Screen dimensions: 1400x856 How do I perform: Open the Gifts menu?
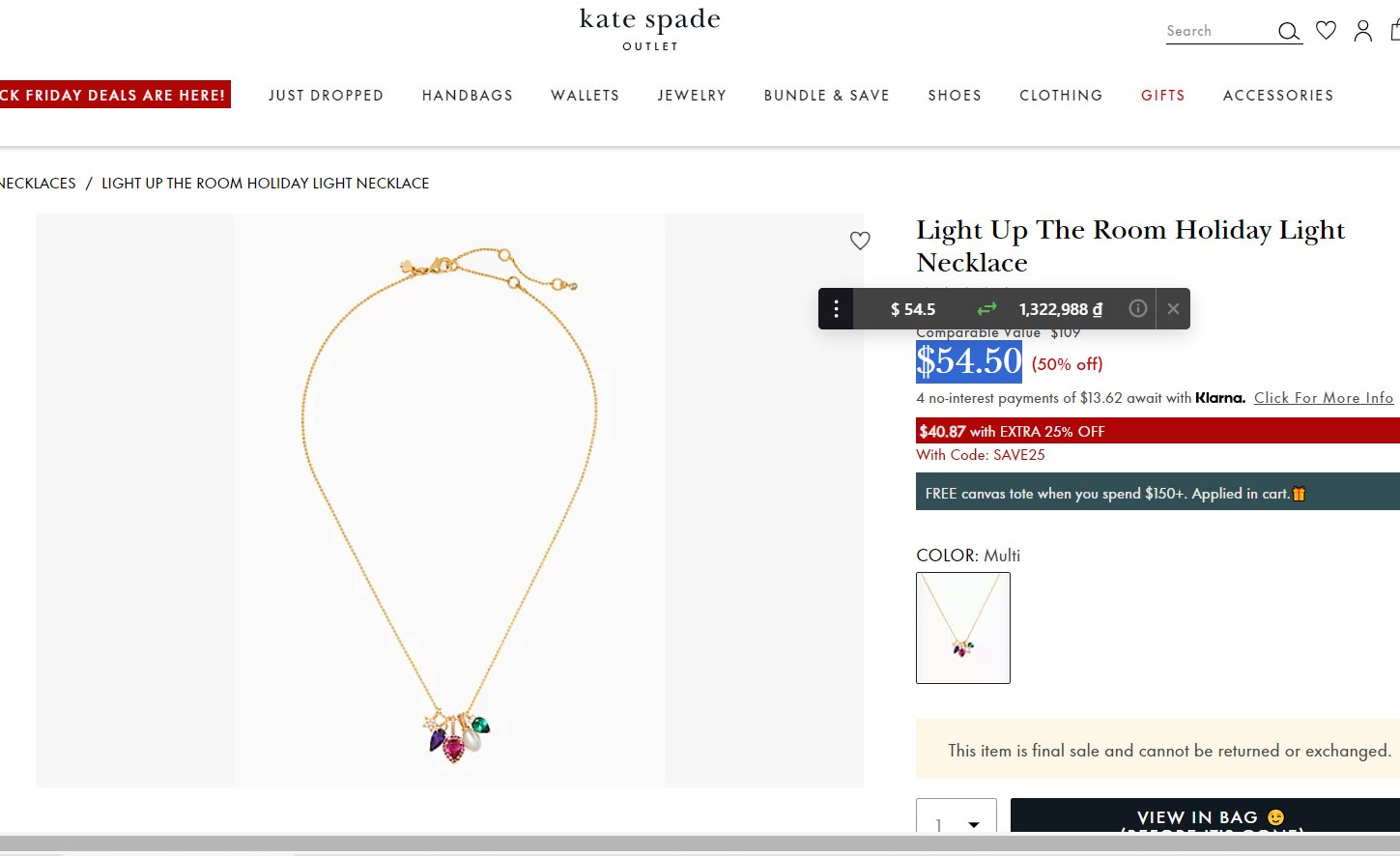1163,95
